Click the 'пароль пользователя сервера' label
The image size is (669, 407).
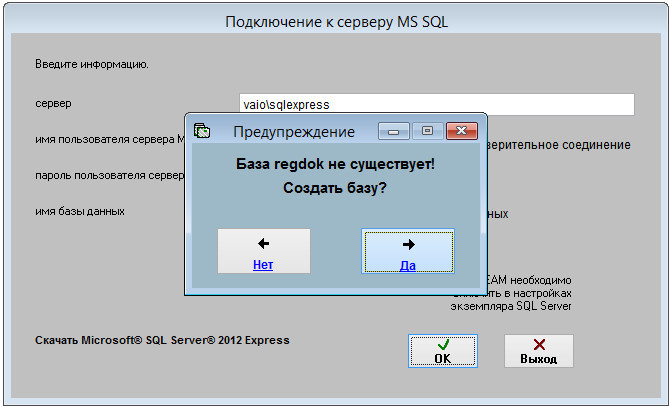[110, 175]
